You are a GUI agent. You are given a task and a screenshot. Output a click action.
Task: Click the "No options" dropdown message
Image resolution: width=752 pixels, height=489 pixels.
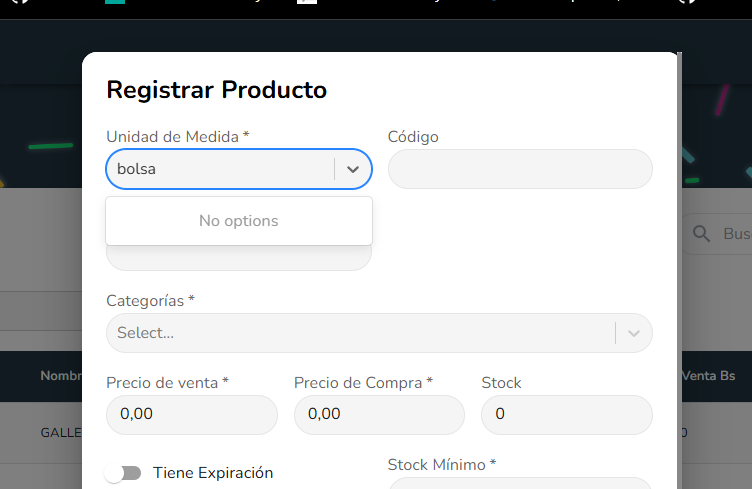coord(238,220)
